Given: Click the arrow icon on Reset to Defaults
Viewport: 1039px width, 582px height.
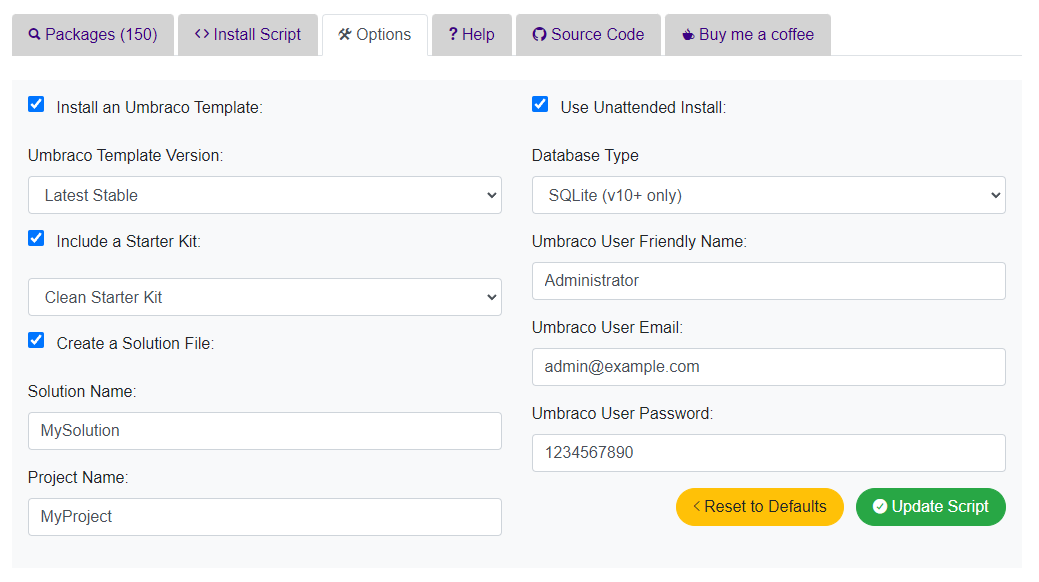Looking at the screenshot, I should tap(696, 506).
